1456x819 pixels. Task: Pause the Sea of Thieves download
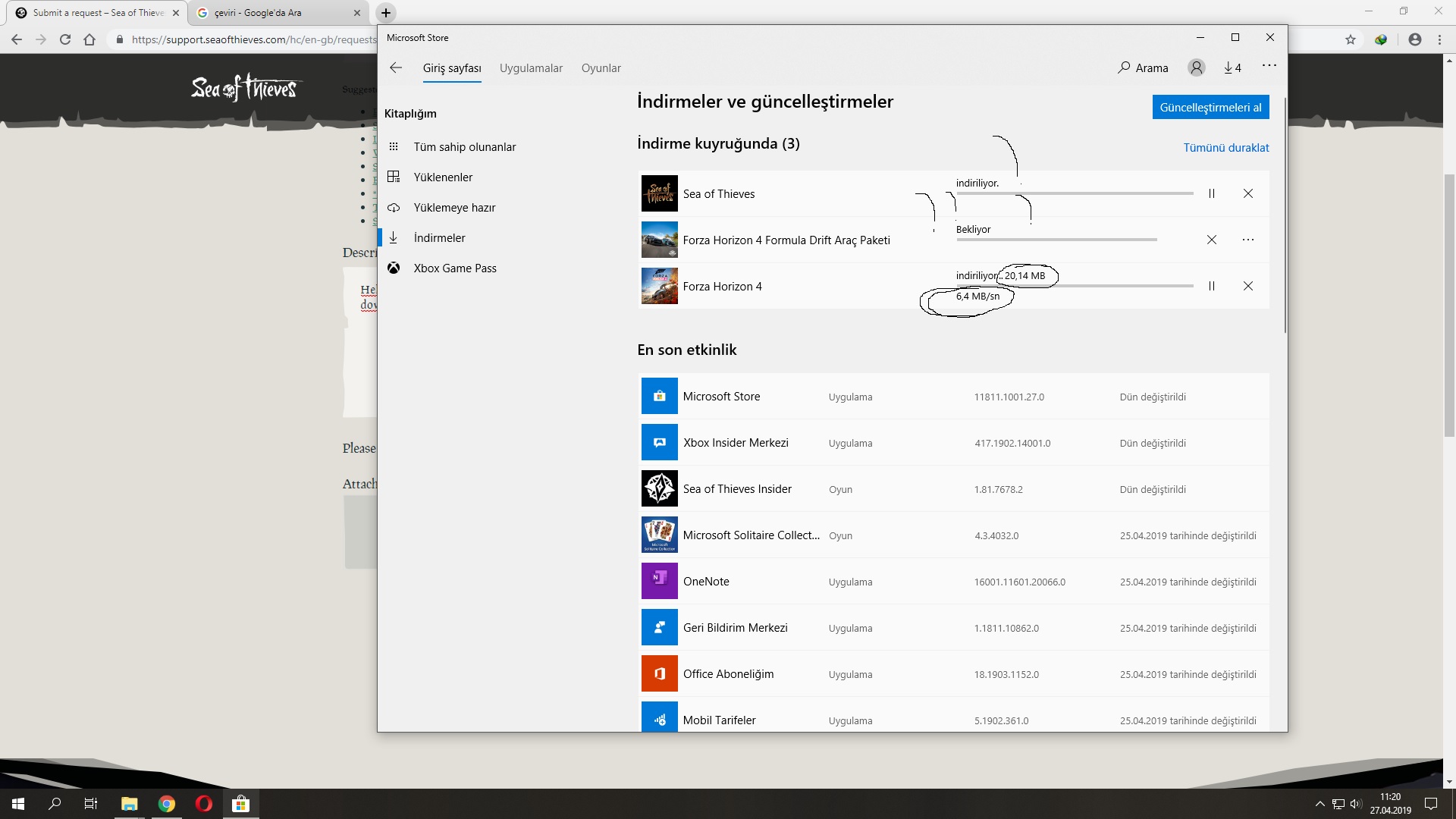(1212, 193)
